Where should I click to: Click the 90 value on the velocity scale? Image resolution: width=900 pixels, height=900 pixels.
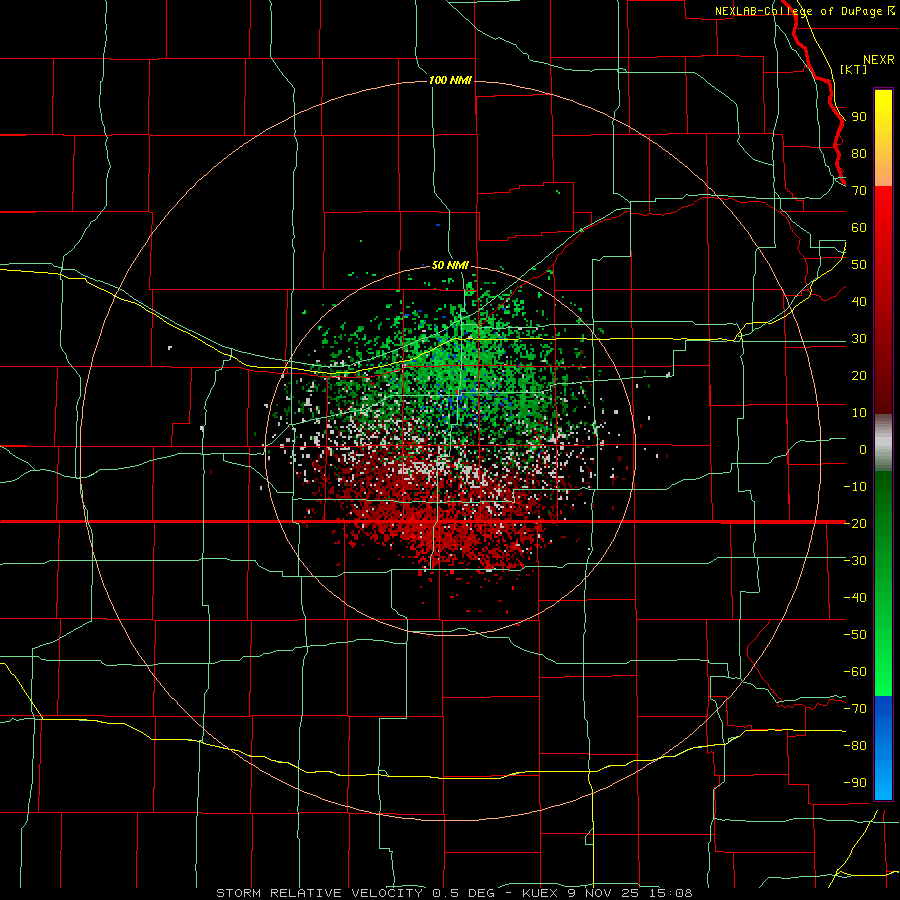click(x=859, y=117)
